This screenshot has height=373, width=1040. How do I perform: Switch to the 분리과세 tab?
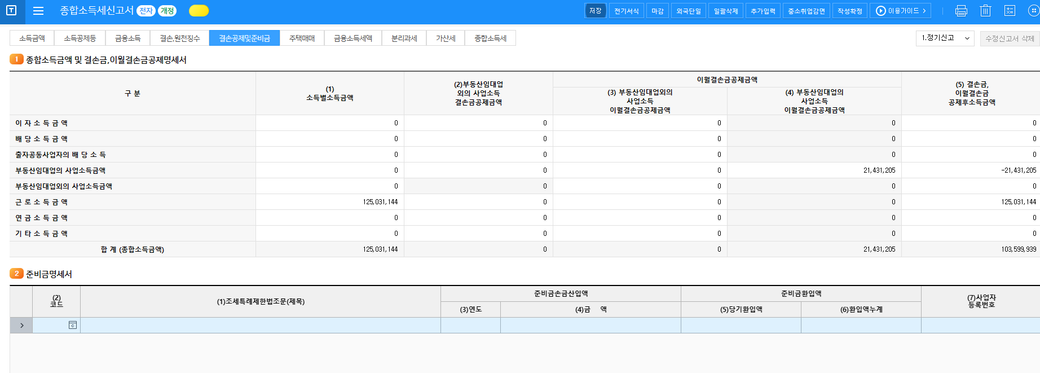coord(404,38)
